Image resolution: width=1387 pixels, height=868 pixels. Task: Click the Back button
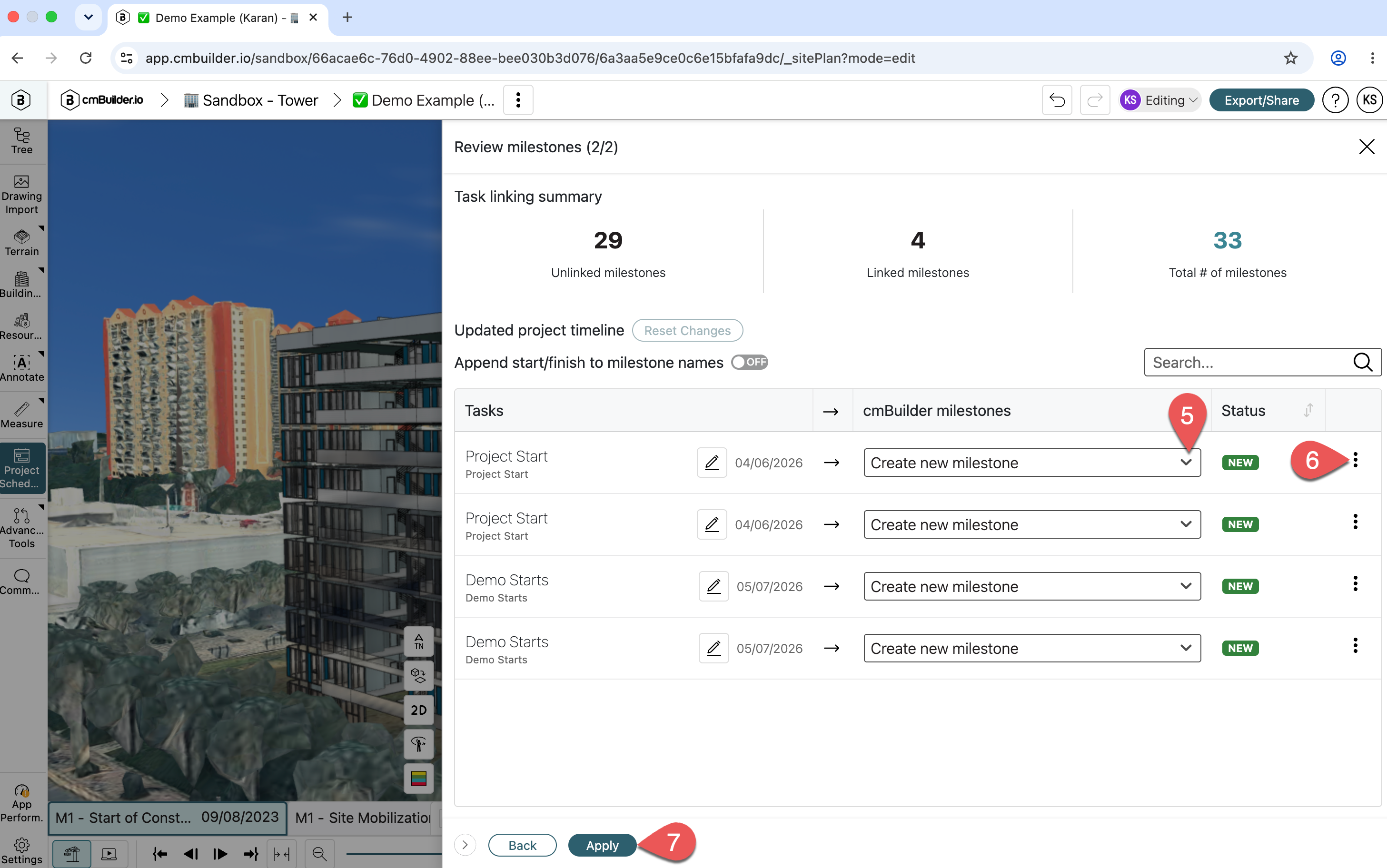click(523, 845)
